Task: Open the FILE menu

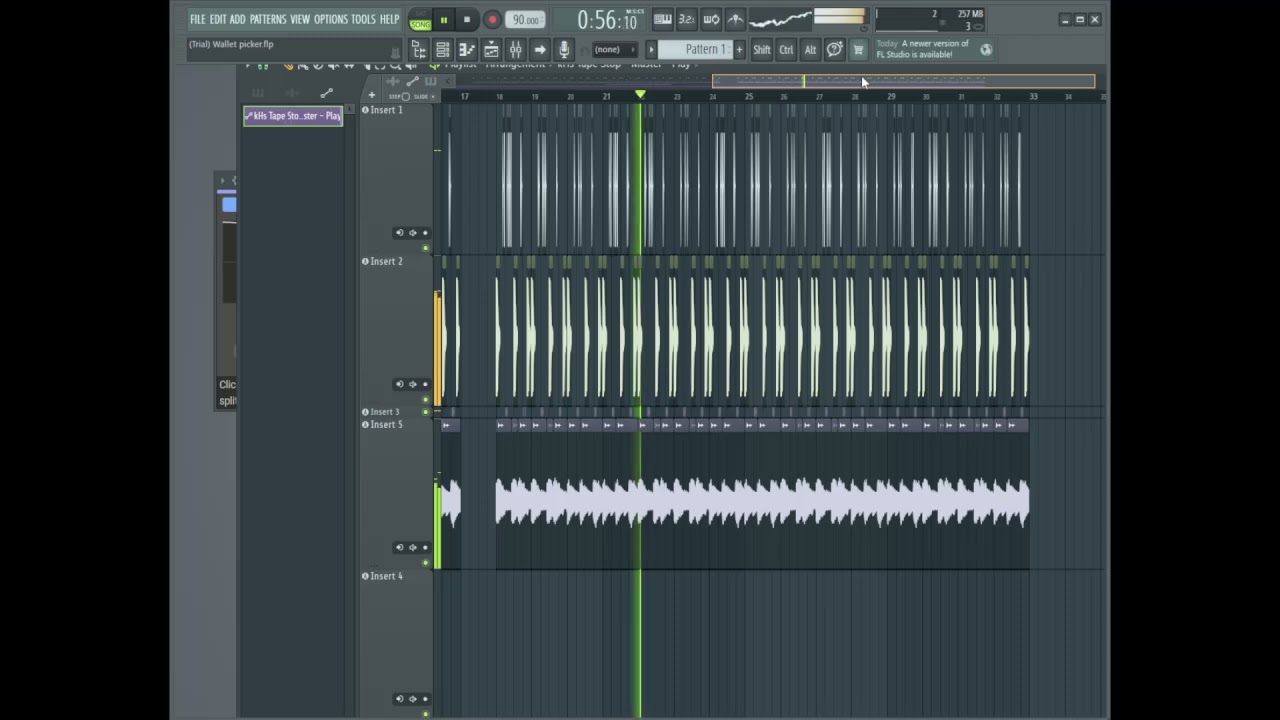Action: (197, 19)
